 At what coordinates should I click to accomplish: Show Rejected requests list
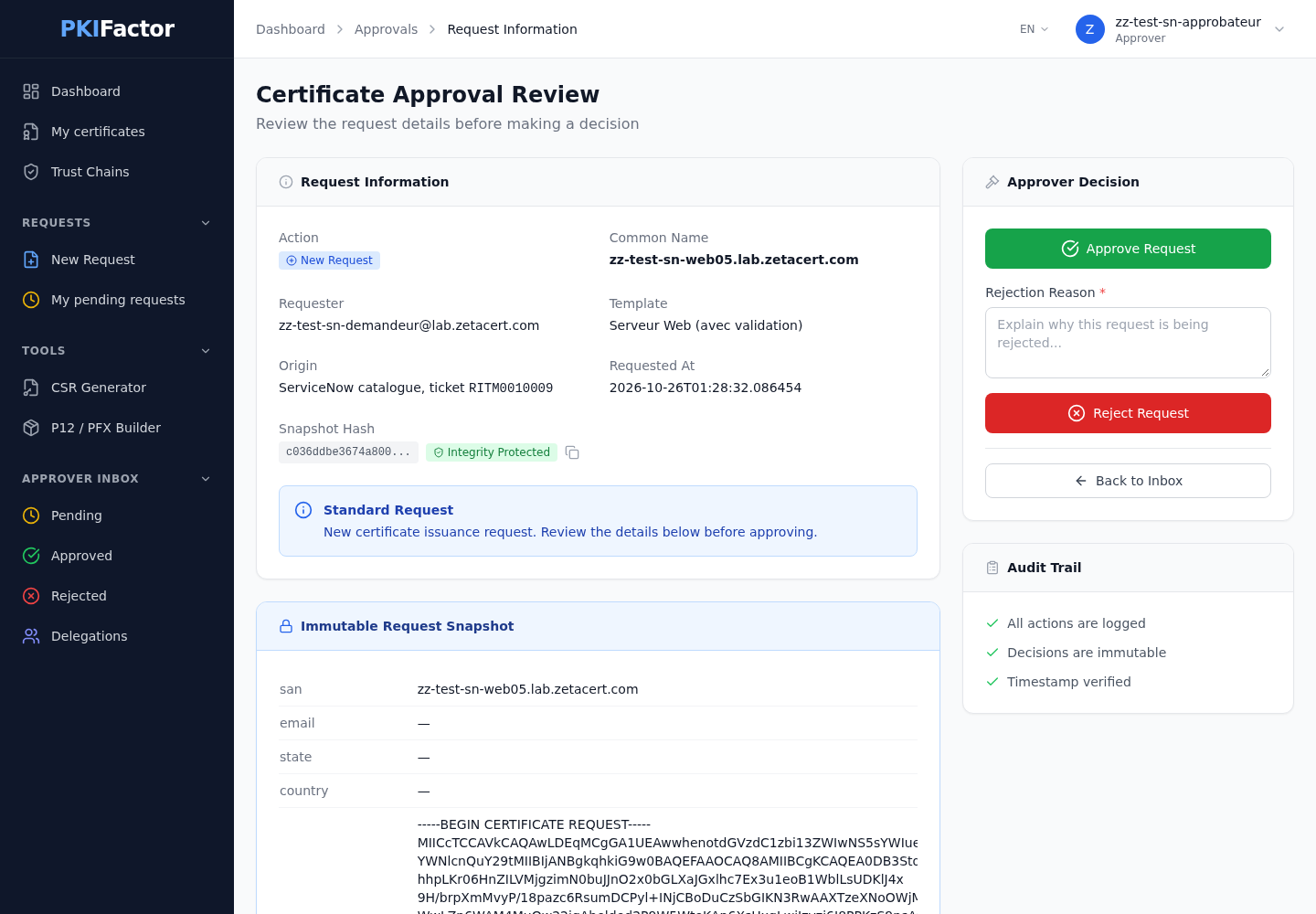pos(117,596)
